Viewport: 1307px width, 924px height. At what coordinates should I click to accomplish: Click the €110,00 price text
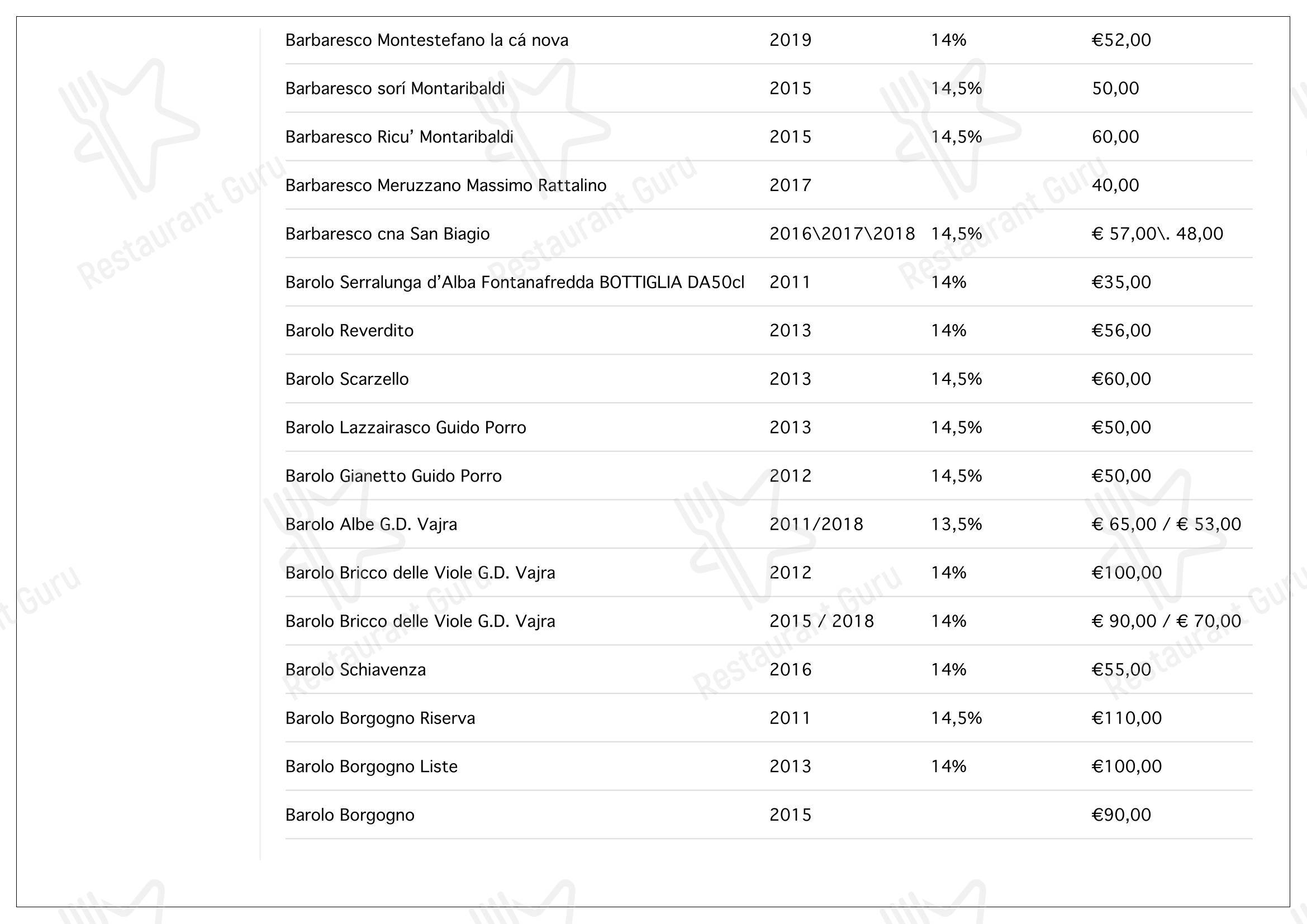coord(1127,717)
